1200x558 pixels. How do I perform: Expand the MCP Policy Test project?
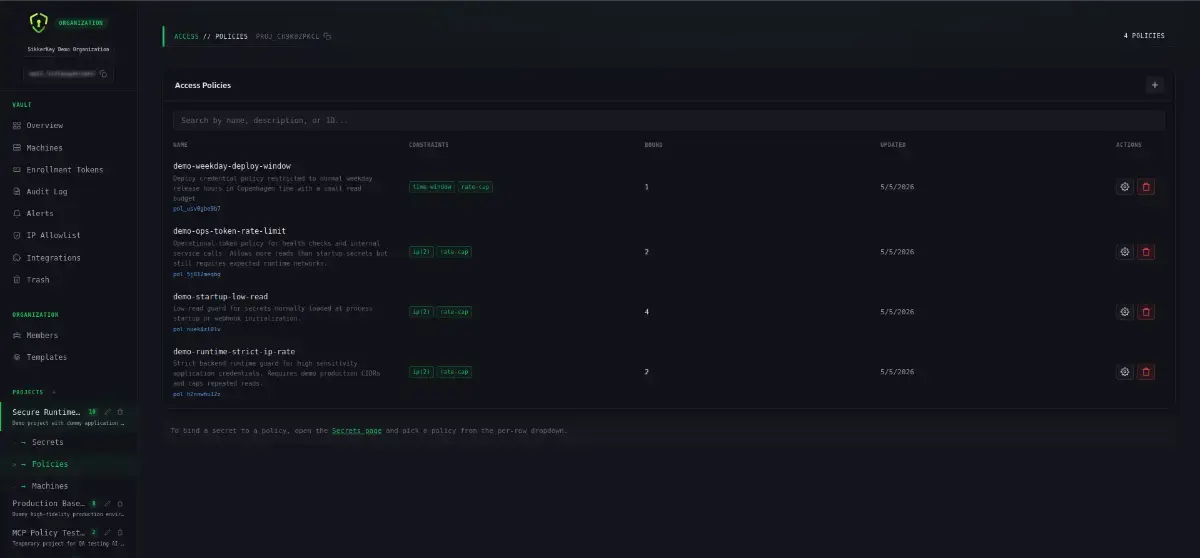point(48,533)
